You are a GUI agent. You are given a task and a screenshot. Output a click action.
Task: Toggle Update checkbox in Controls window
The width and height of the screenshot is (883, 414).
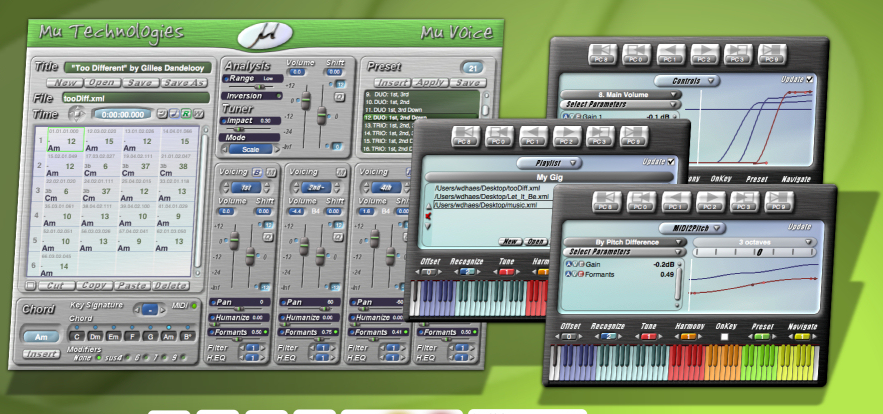tap(809, 79)
